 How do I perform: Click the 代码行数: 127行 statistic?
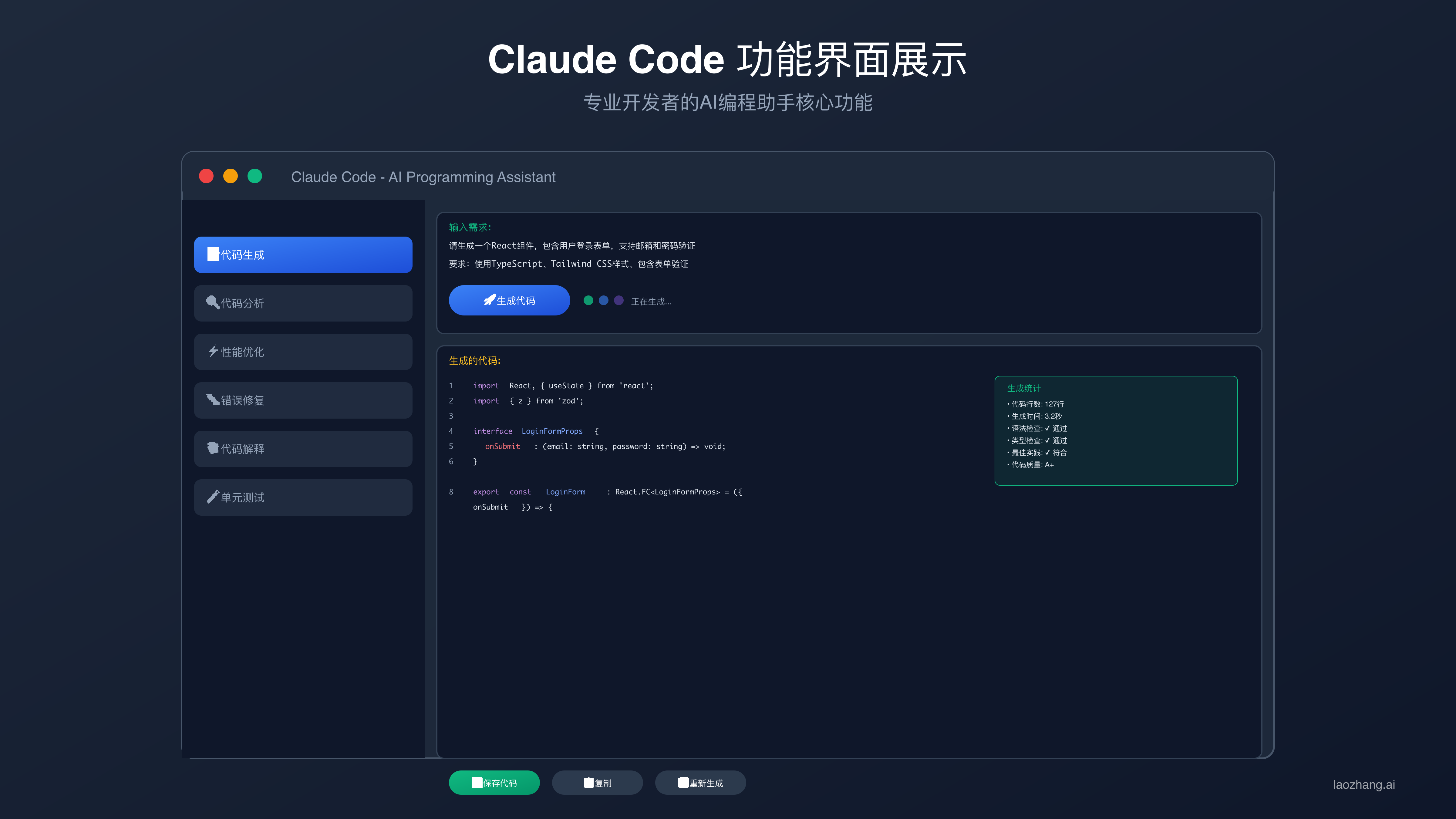click(x=1036, y=404)
